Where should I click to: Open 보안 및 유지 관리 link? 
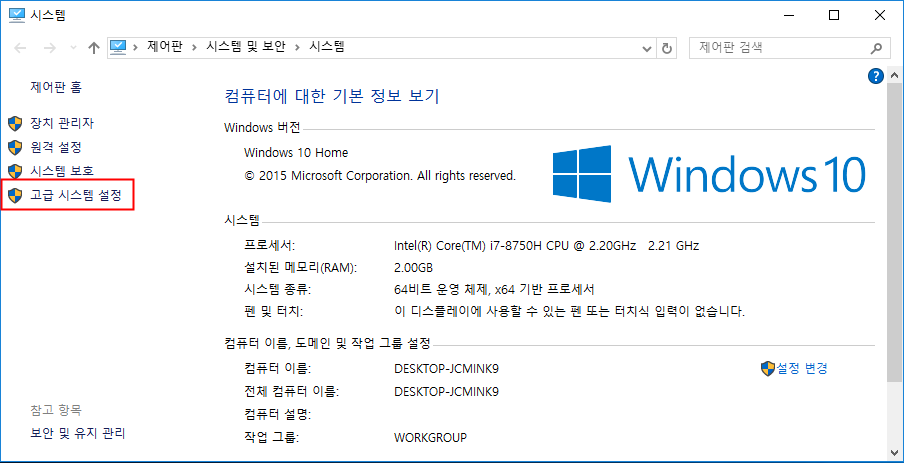coord(77,433)
